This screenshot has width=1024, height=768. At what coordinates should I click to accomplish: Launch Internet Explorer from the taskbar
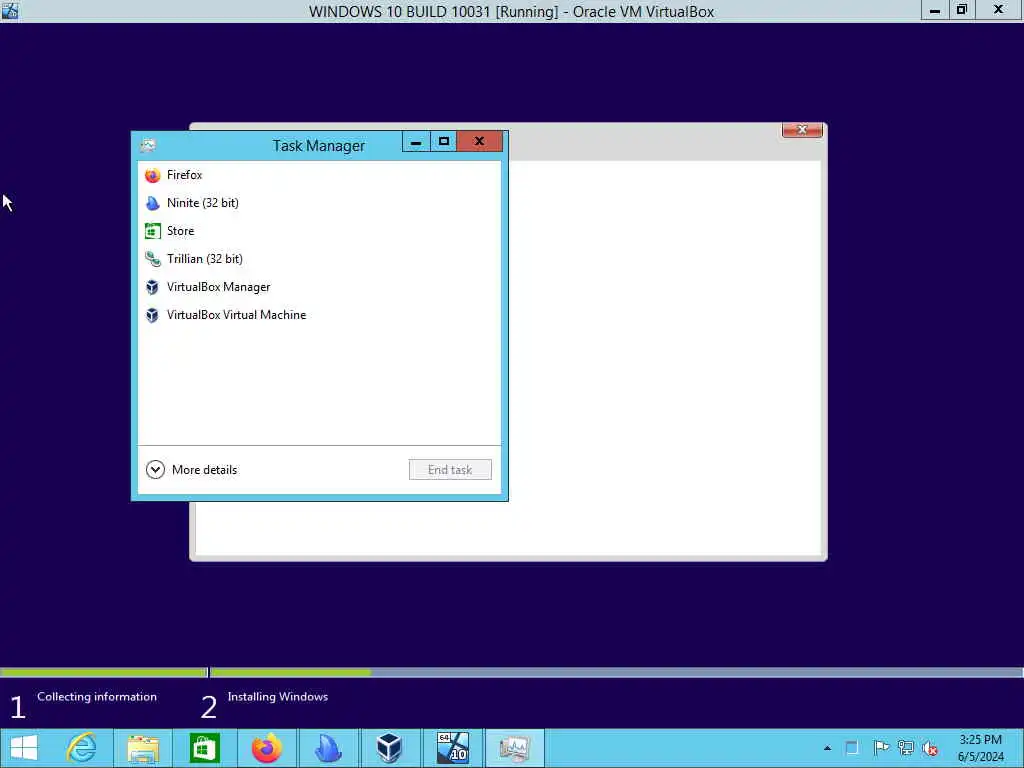82,748
